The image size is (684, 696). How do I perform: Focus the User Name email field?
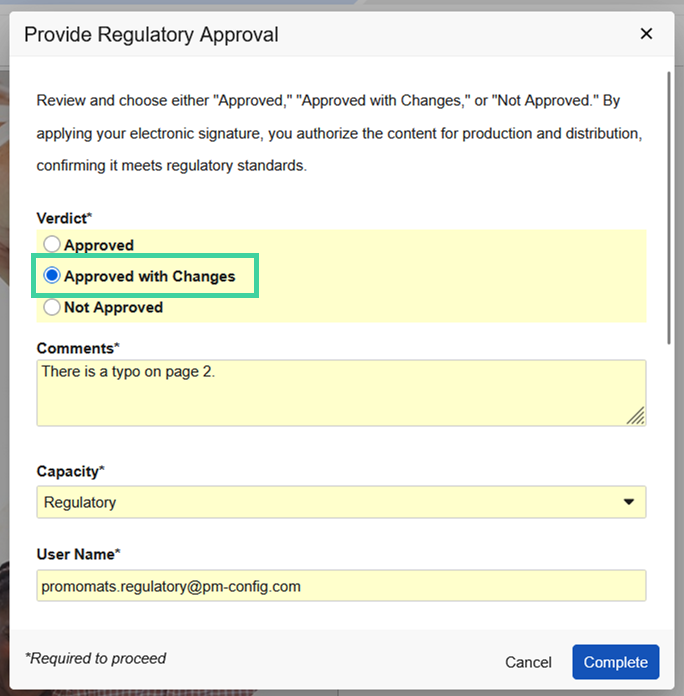341,586
